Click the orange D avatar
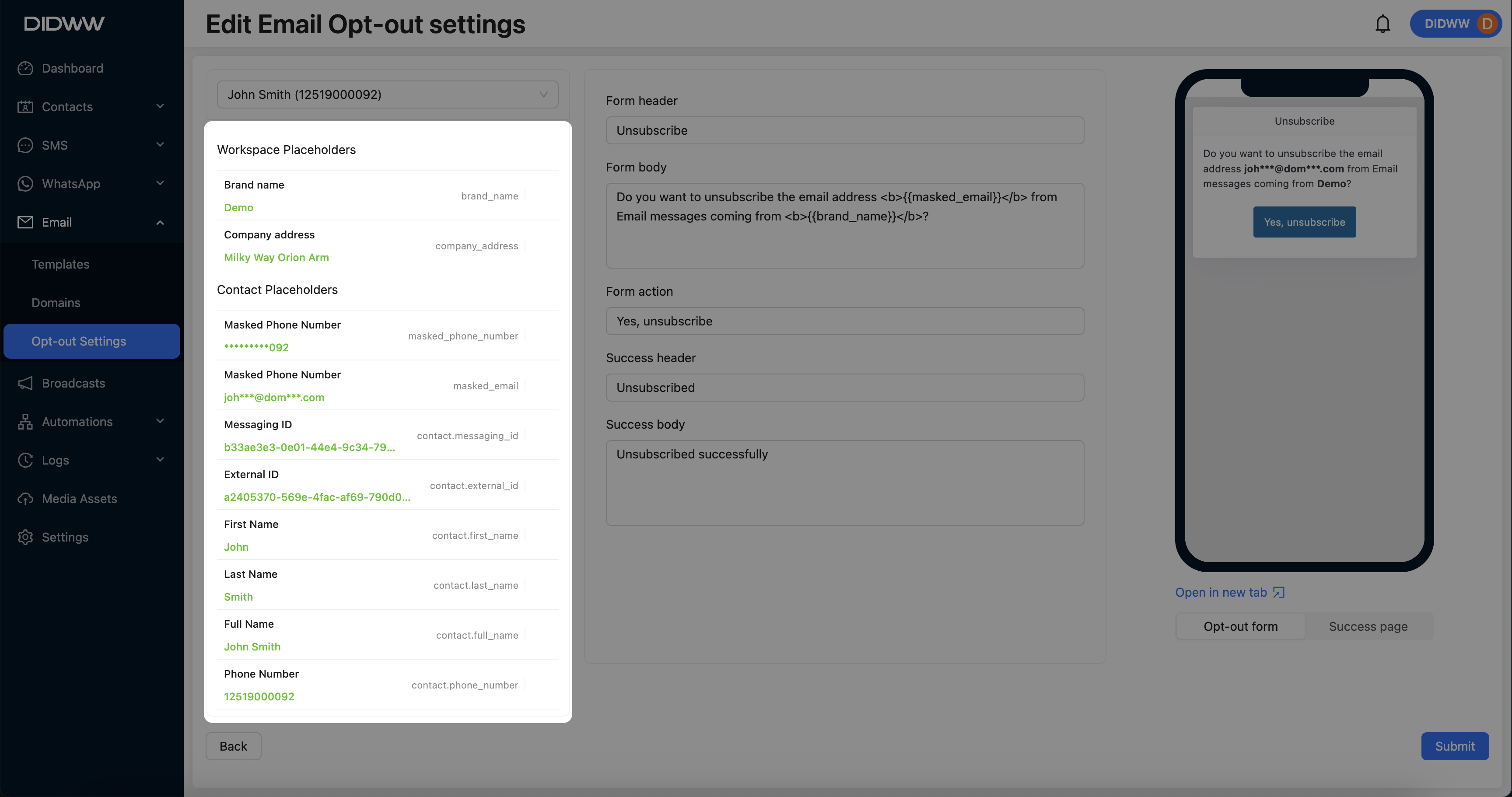 click(x=1487, y=24)
